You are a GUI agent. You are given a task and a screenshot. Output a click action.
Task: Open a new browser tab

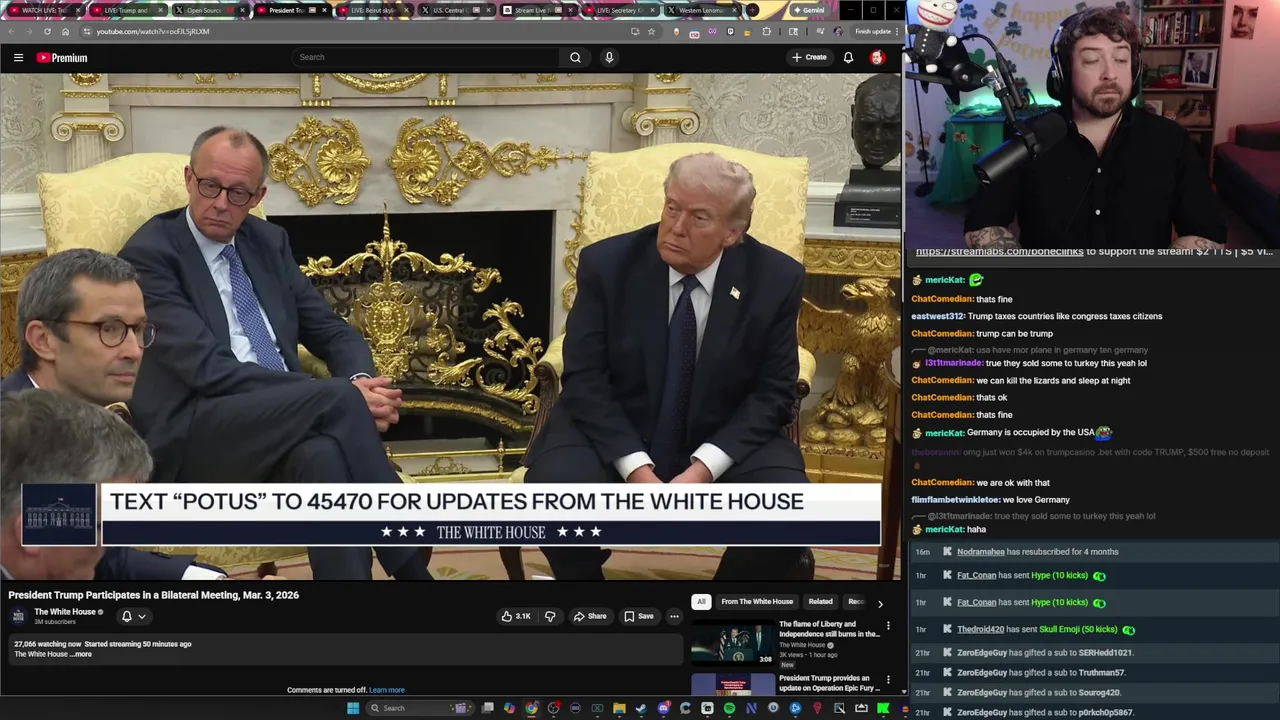pos(752,11)
